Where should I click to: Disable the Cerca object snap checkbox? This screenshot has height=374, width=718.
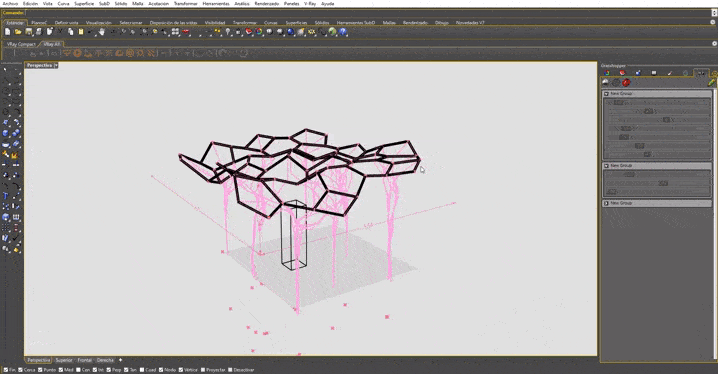(x=21, y=369)
